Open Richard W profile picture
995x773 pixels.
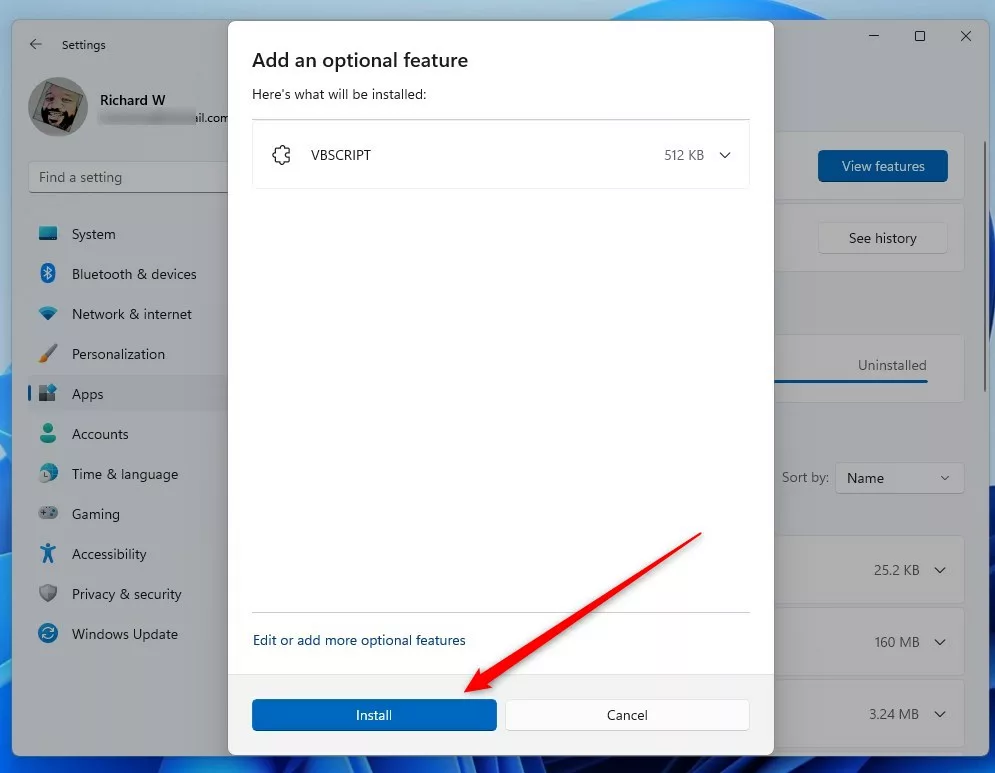[58, 107]
